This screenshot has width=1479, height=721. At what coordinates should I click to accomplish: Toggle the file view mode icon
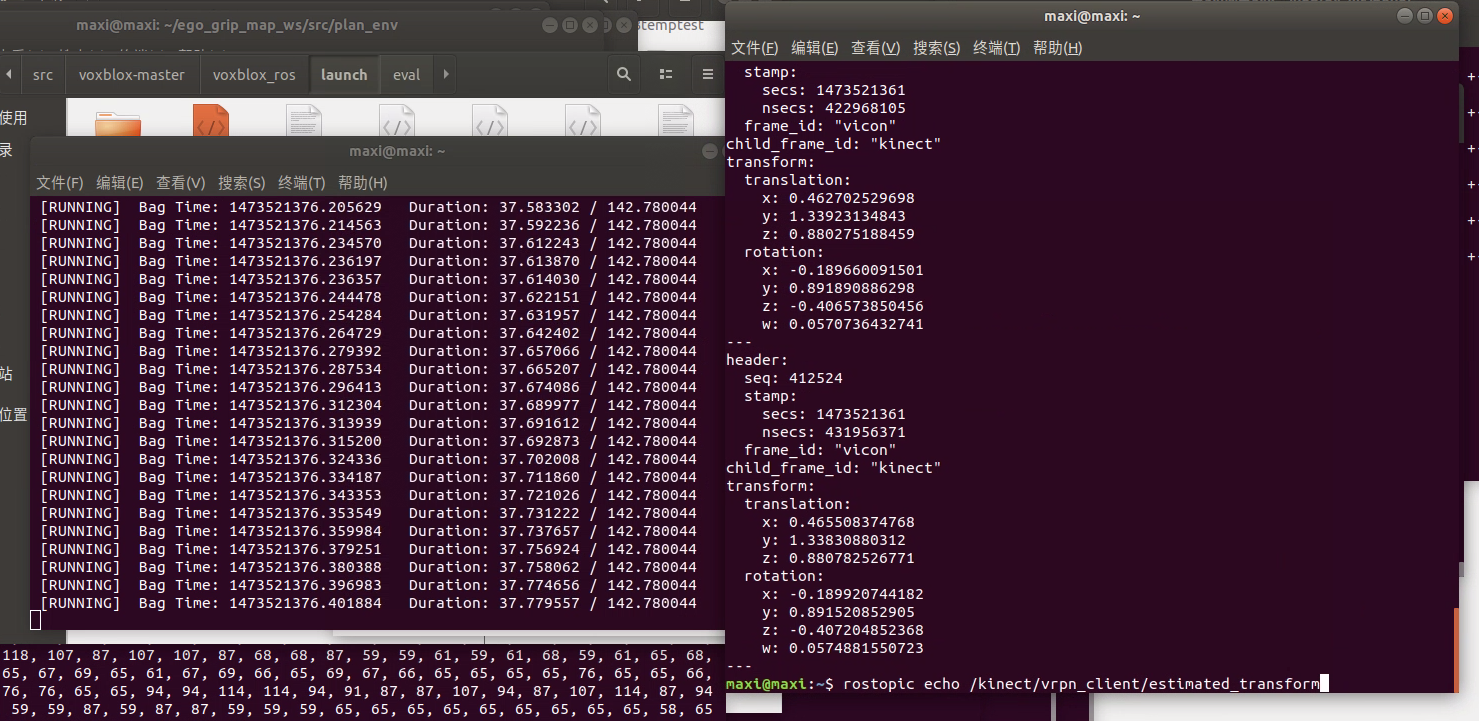pos(665,74)
